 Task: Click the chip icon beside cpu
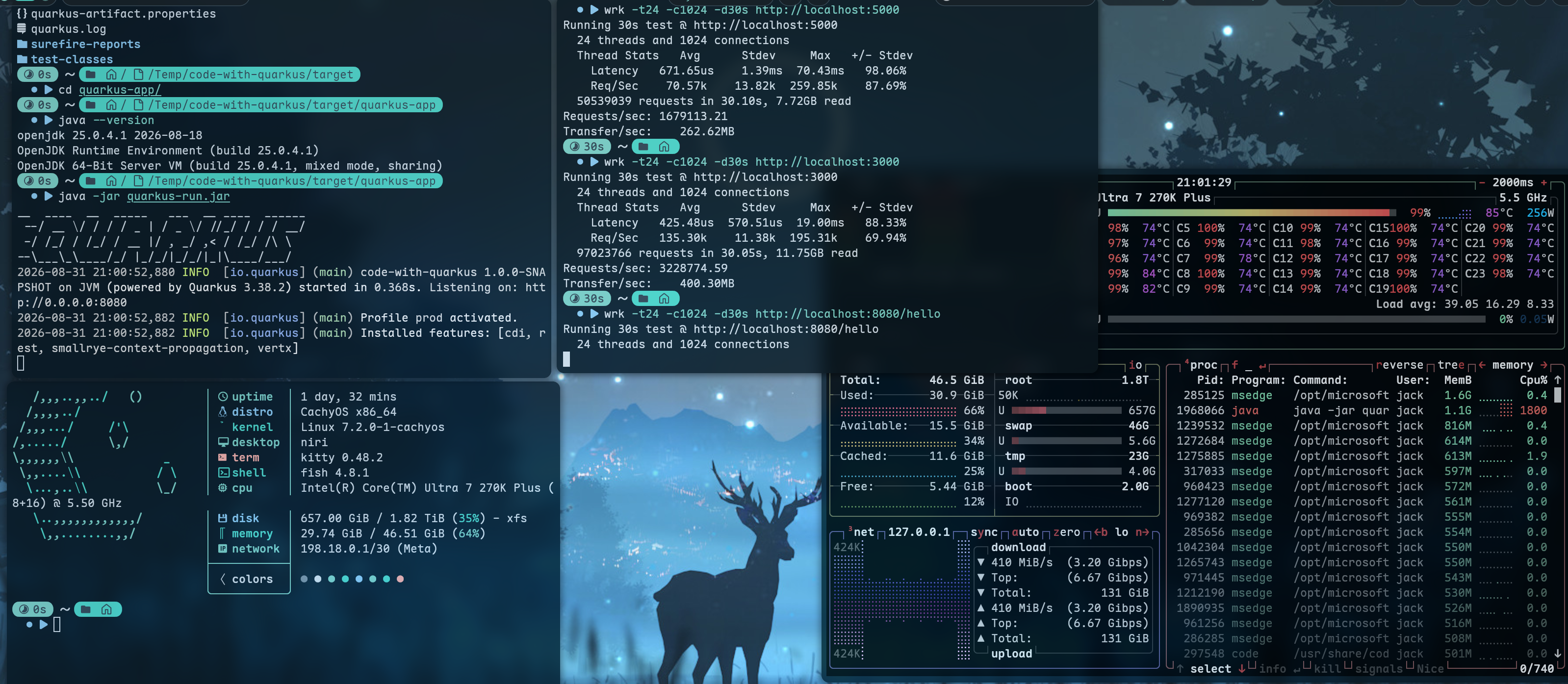(x=223, y=488)
